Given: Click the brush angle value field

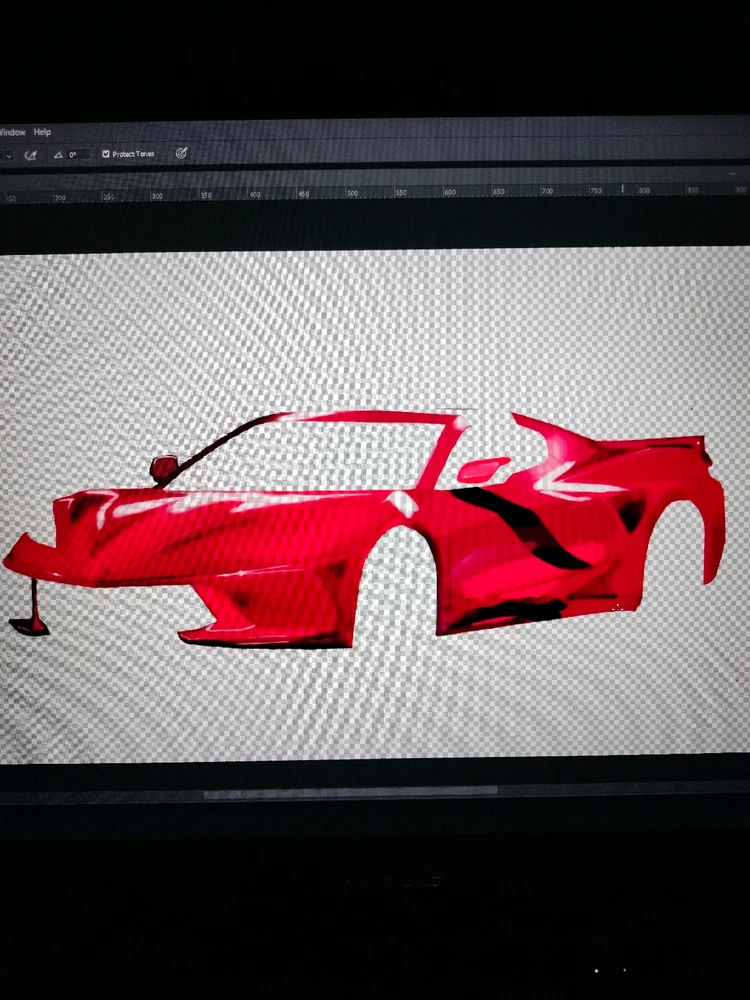Looking at the screenshot, I should click(x=77, y=155).
